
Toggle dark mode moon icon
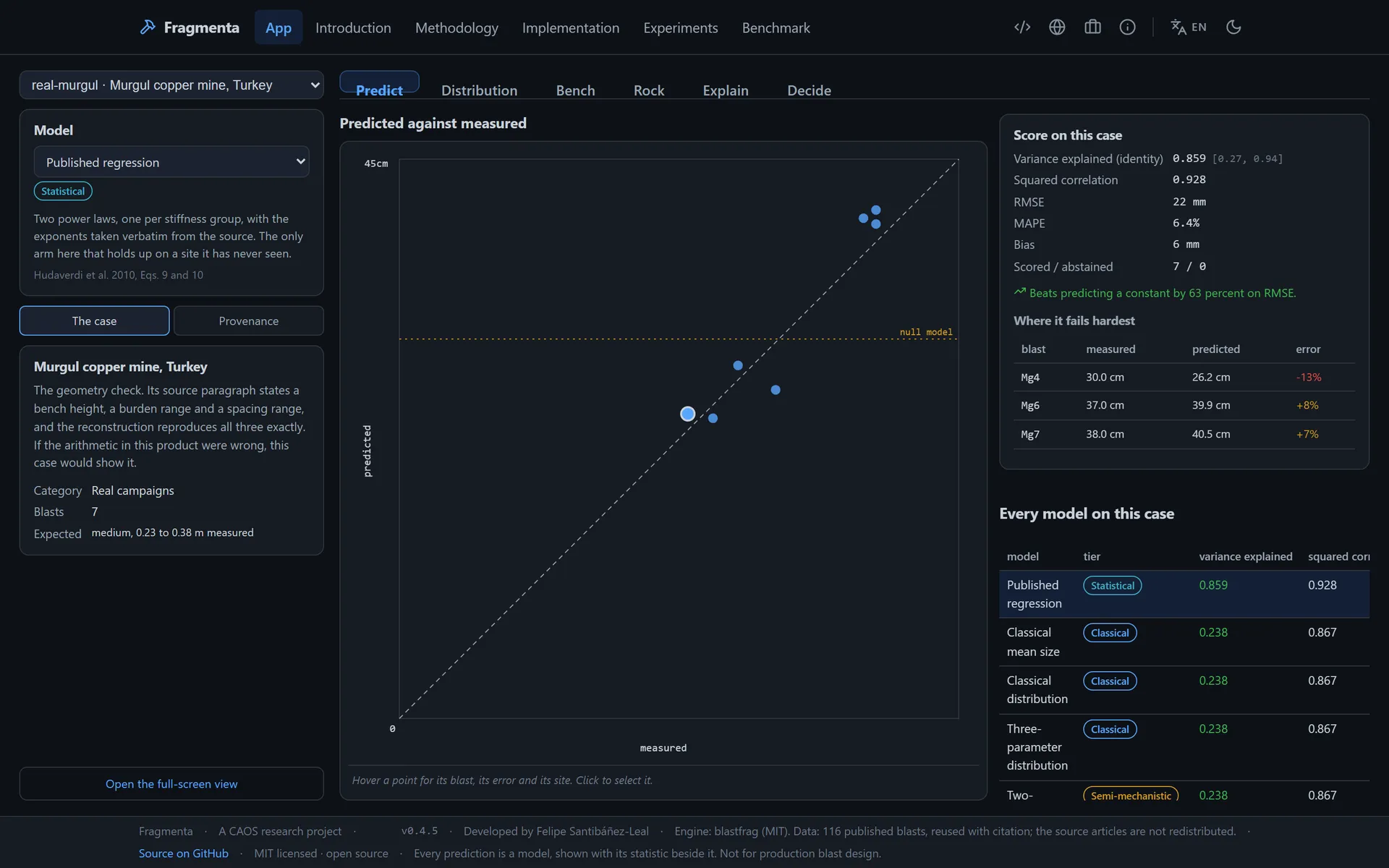pos(1233,27)
